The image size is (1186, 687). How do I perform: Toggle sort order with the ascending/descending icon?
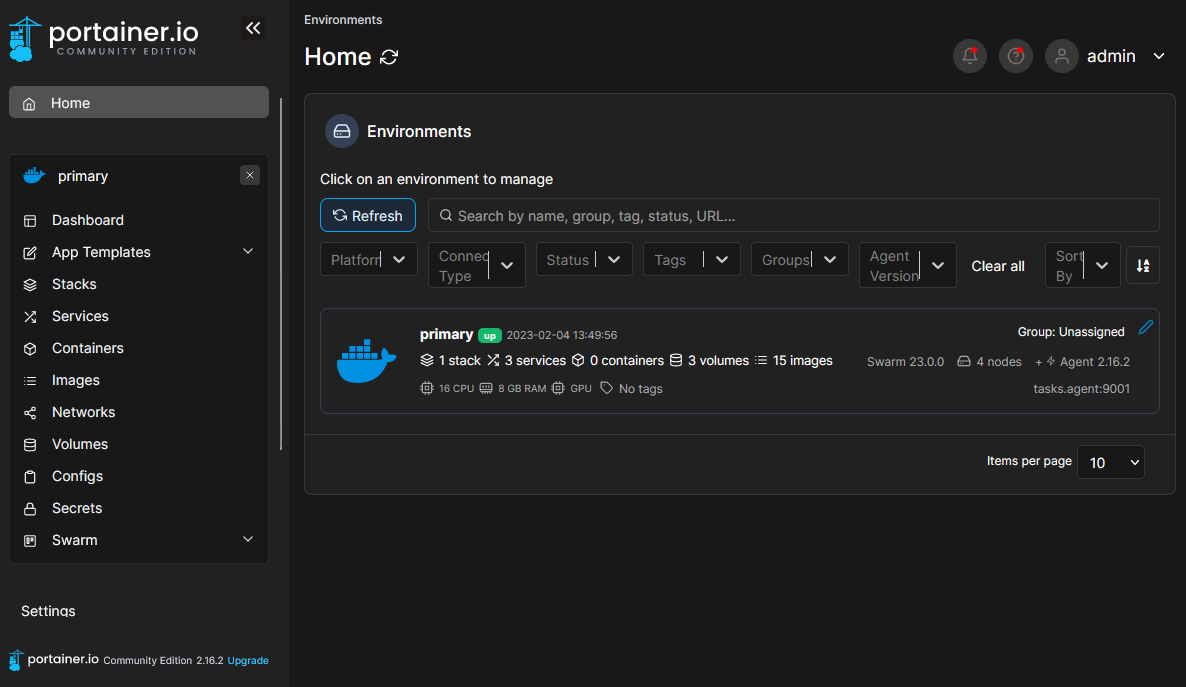click(x=1142, y=266)
